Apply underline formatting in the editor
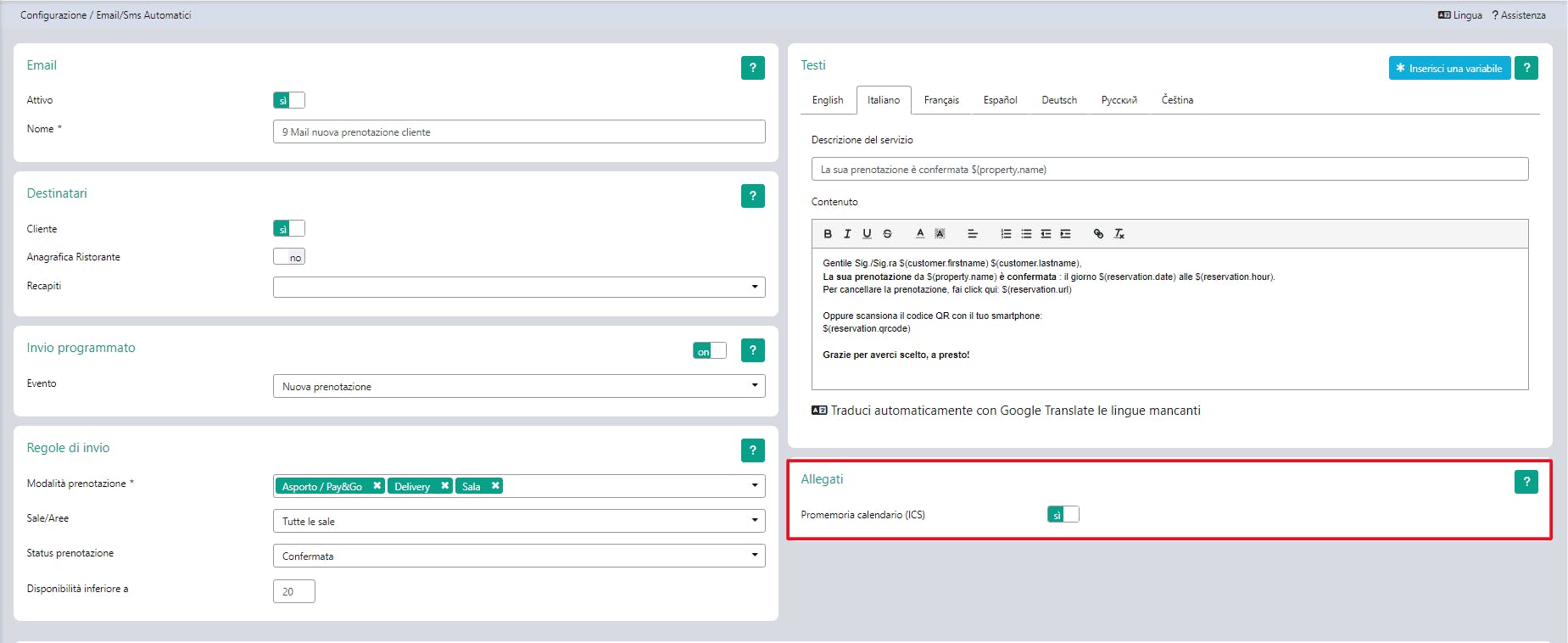1568x643 pixels. [x=867, y=234]
